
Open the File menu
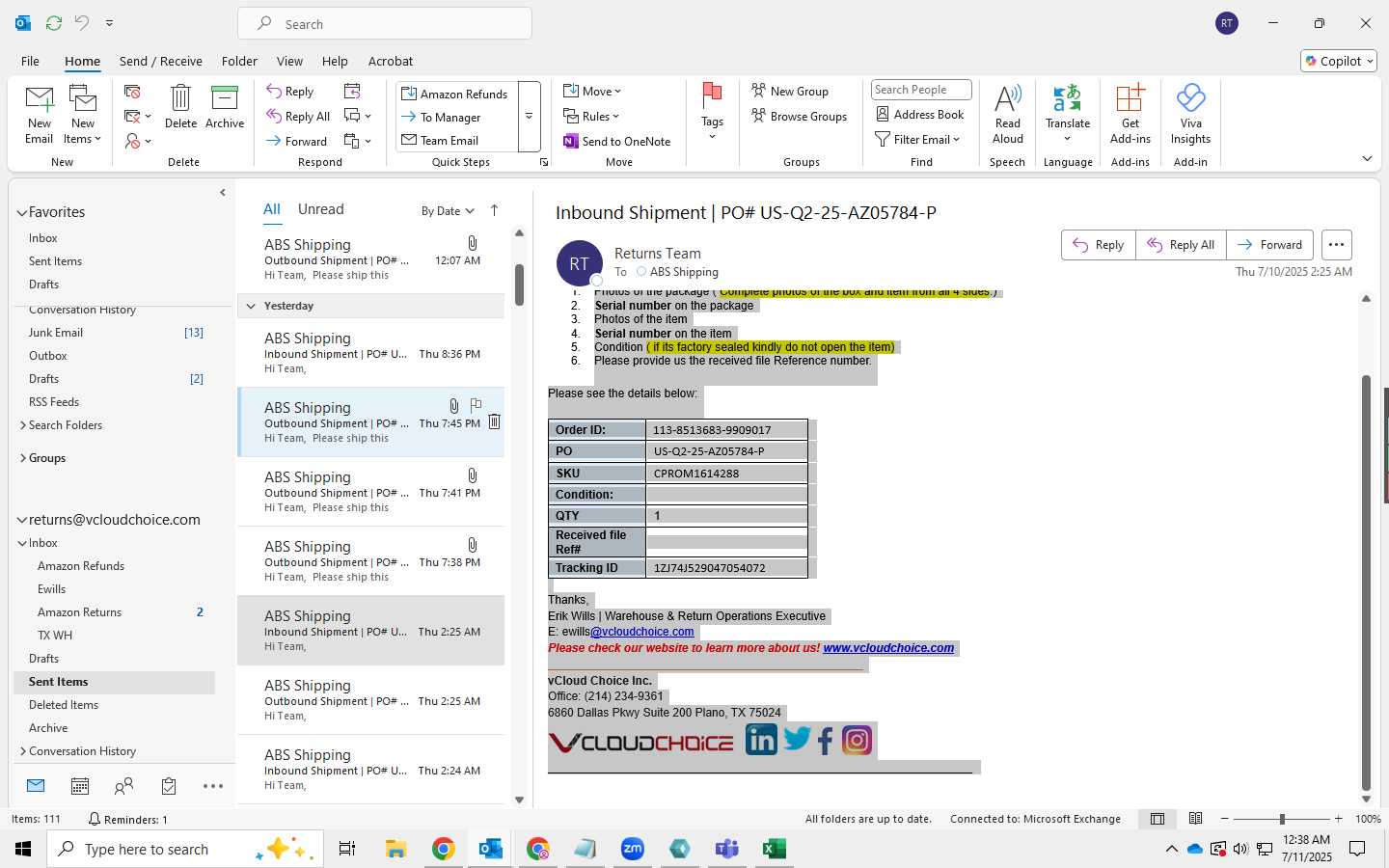[31, 61]
